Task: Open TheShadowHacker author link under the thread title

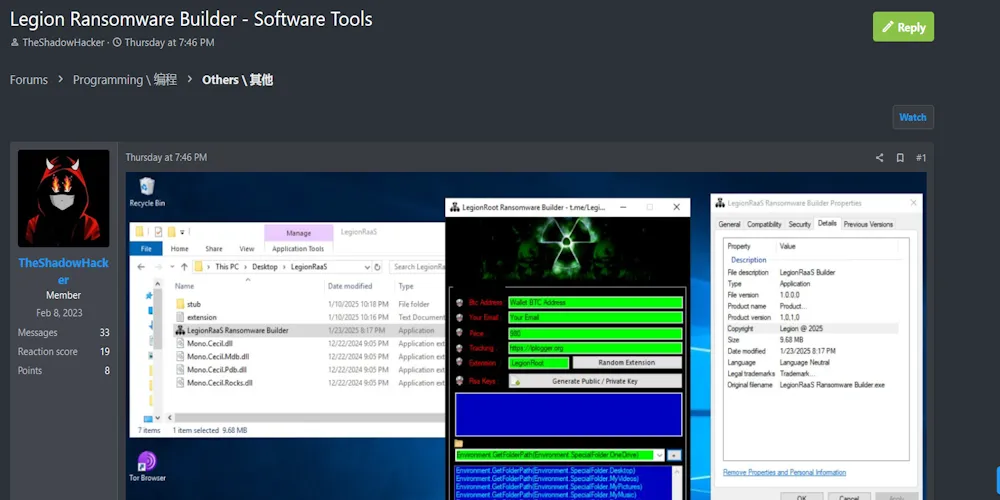Action: click(63, 43)
